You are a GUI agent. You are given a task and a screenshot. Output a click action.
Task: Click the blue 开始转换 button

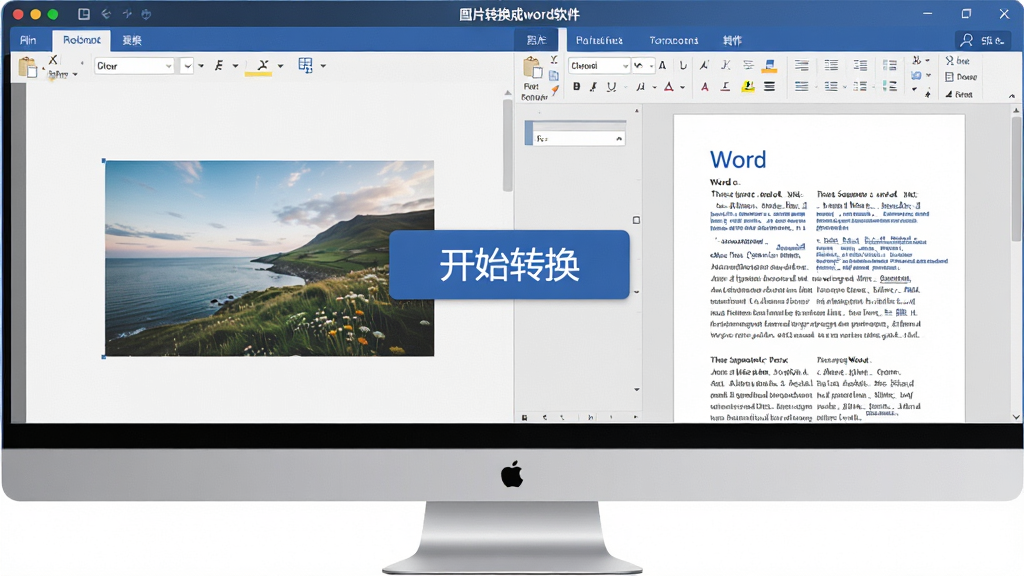[509, 264]
